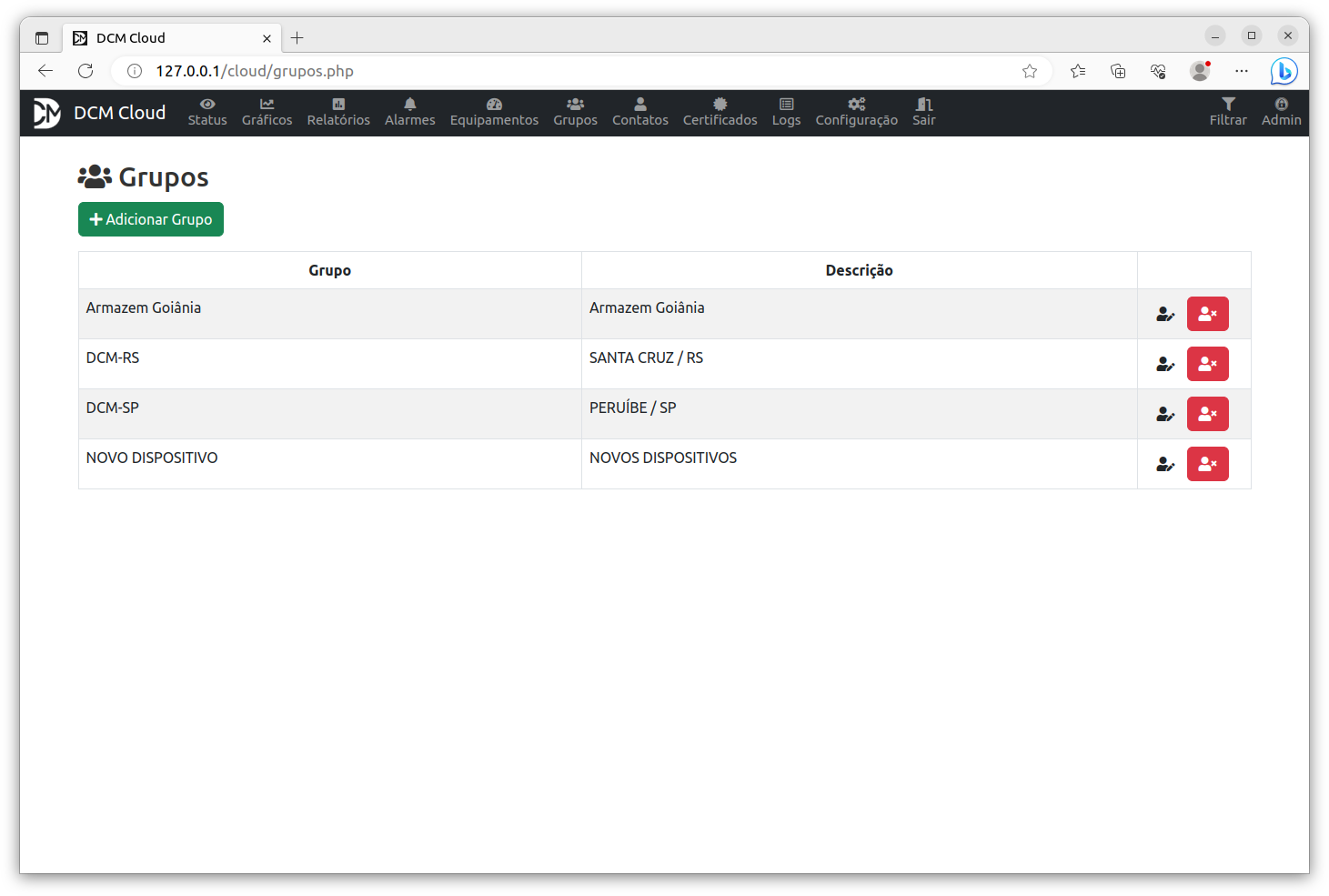Edit the DCM-SP group members
This screenshot has width=1329, height=896.
1165,414
